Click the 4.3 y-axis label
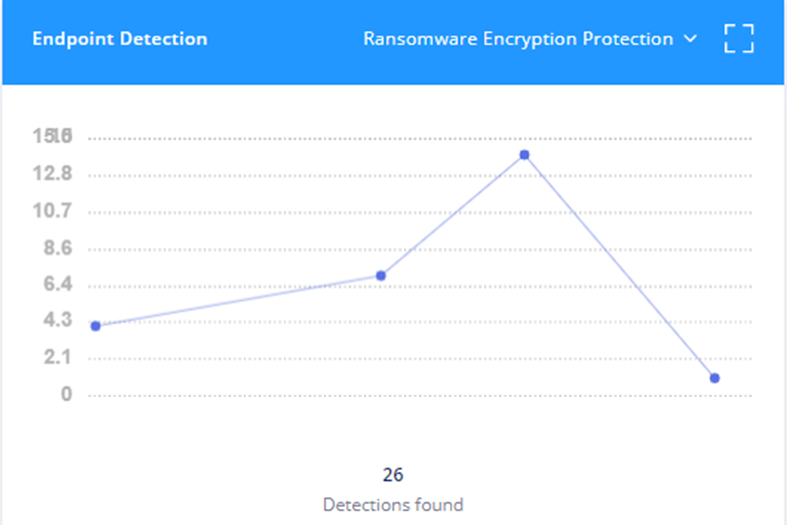 (x=58, y=320)
